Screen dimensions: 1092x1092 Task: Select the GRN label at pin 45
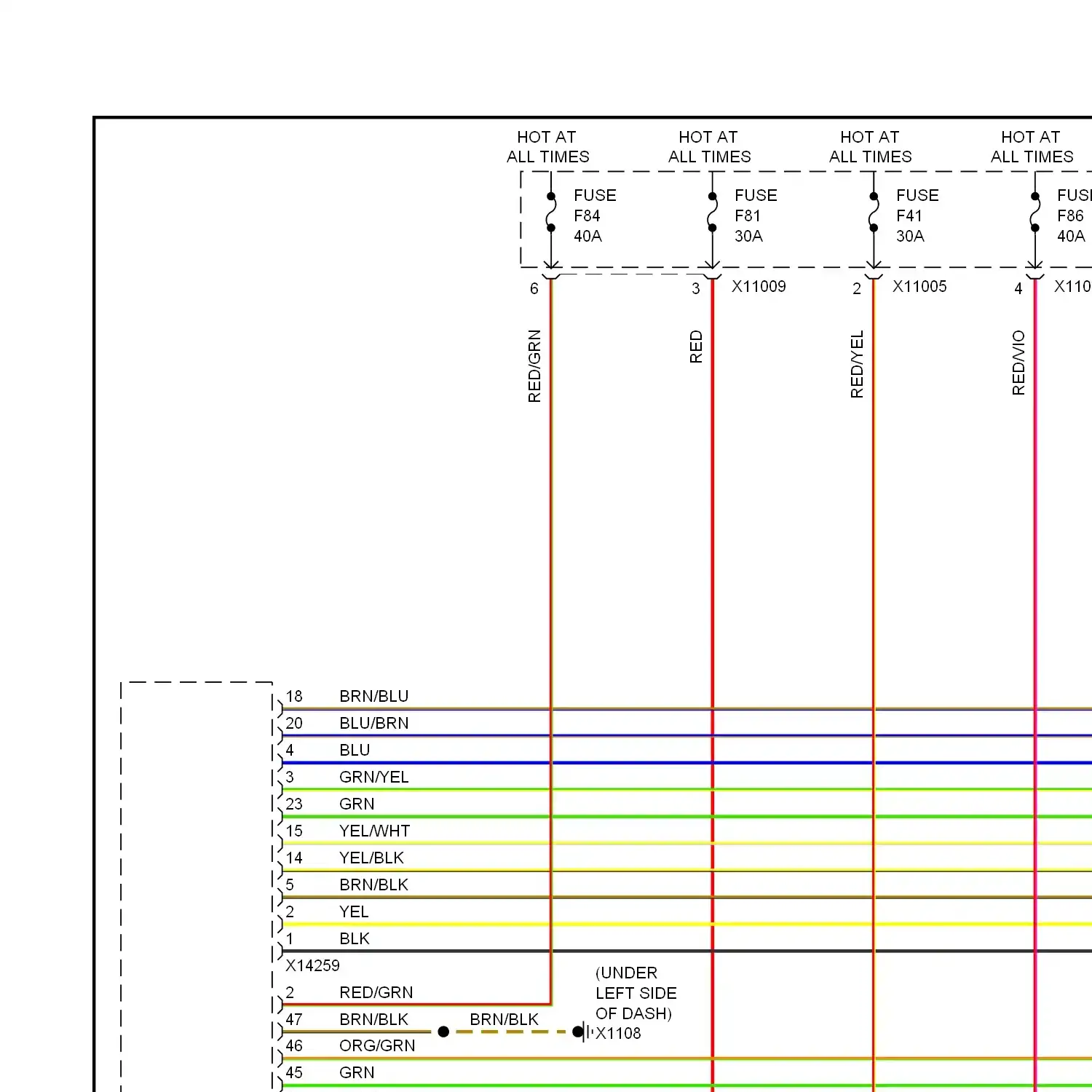(357, 1072)
